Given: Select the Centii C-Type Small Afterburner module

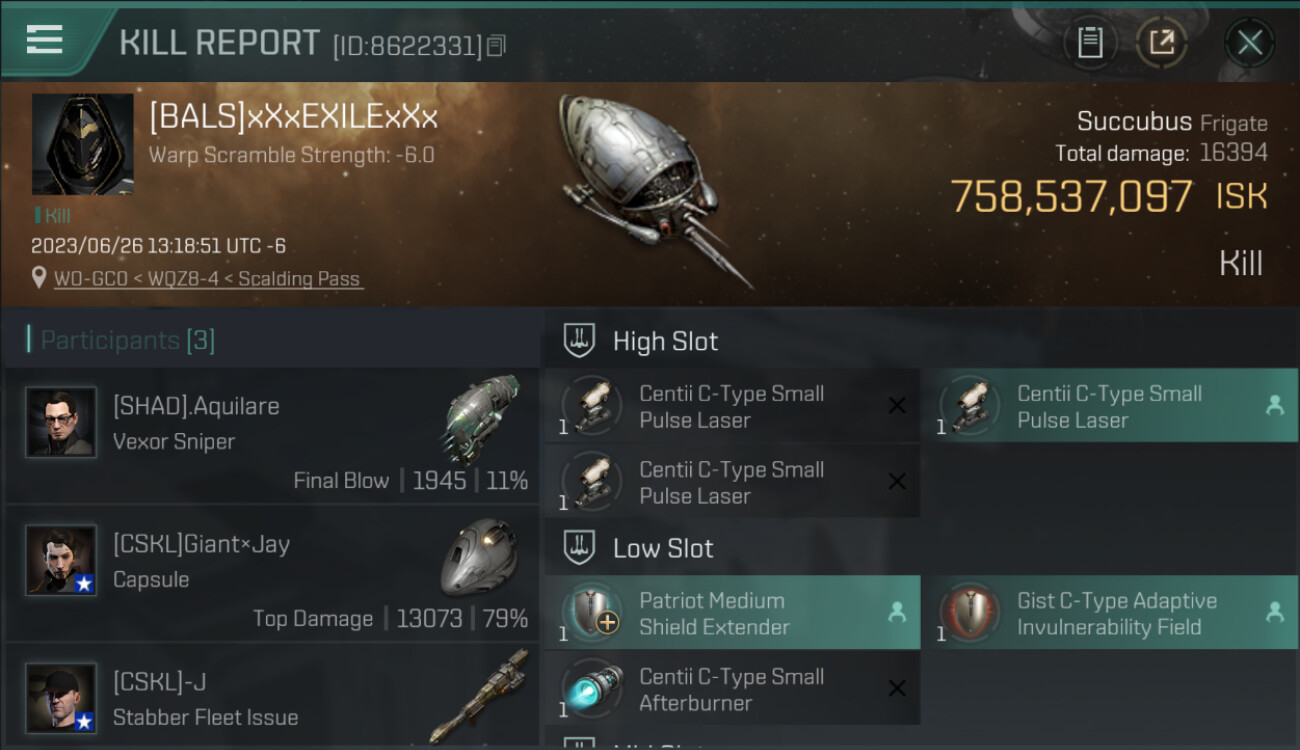Looking at the screenshot, I should [732, 689].
